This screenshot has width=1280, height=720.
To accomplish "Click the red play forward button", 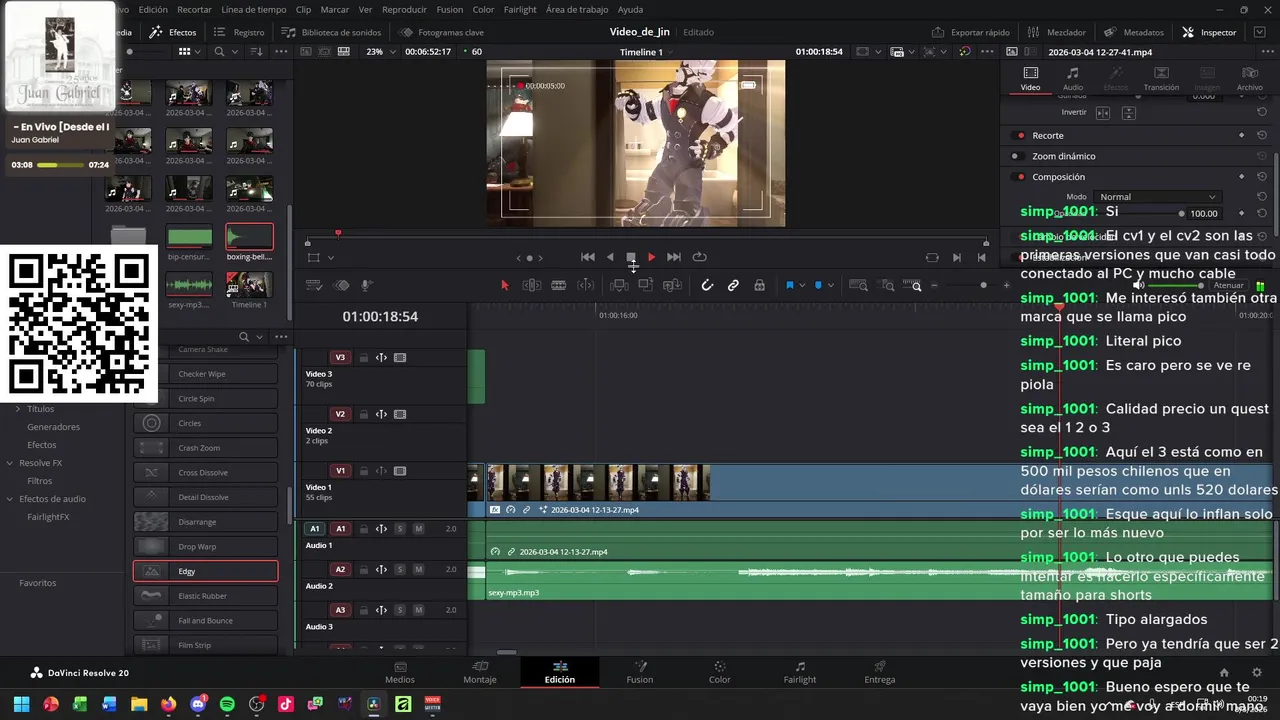I will pyautogui.click(x=651, y=257).
